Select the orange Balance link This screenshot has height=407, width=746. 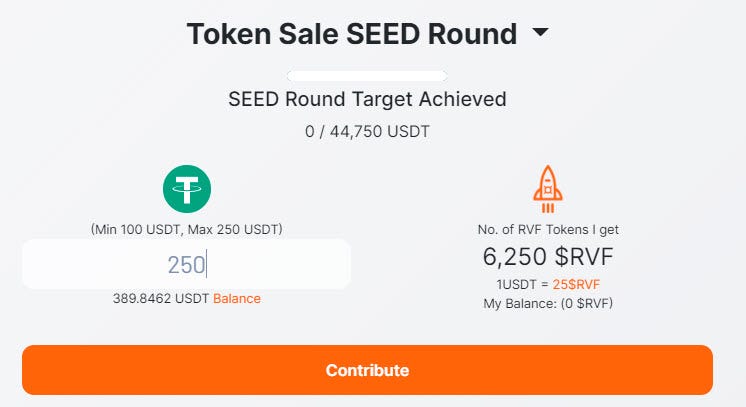237,298
